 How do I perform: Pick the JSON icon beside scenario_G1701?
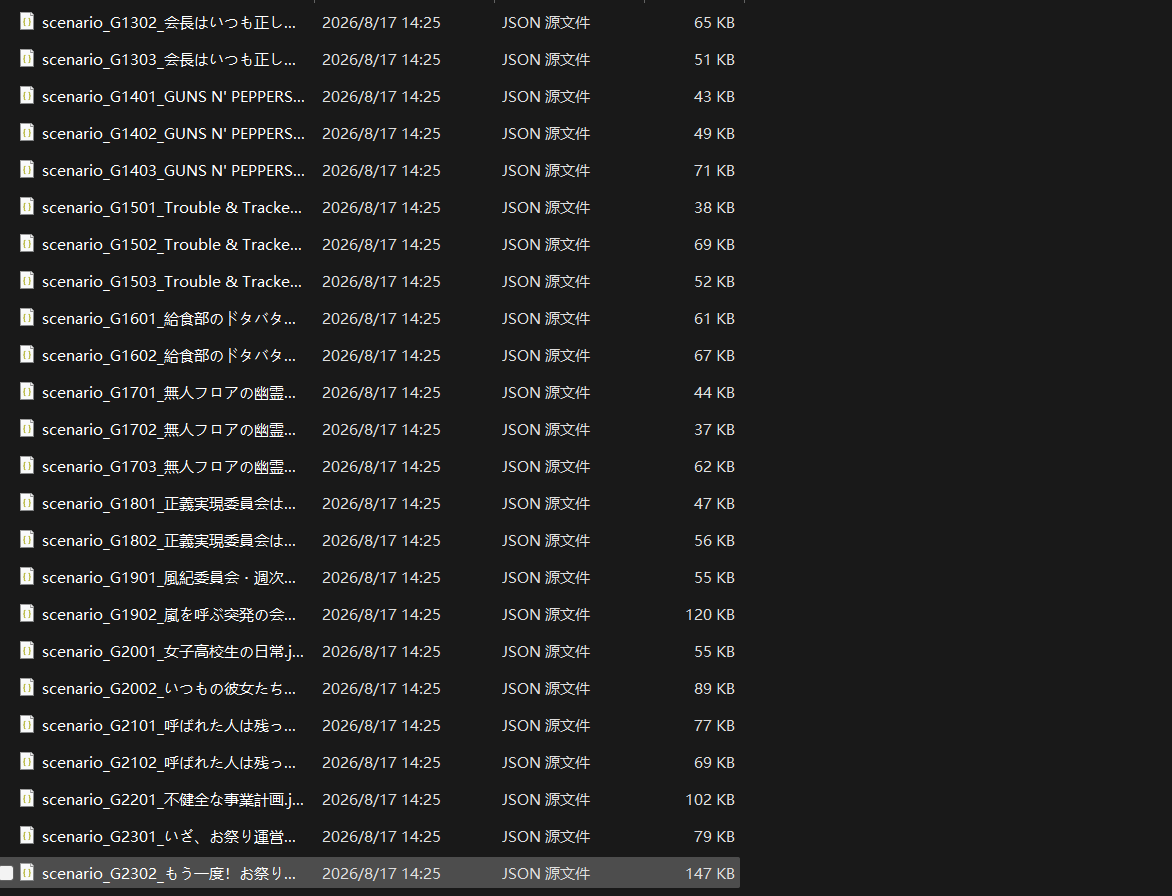[27, 392]
